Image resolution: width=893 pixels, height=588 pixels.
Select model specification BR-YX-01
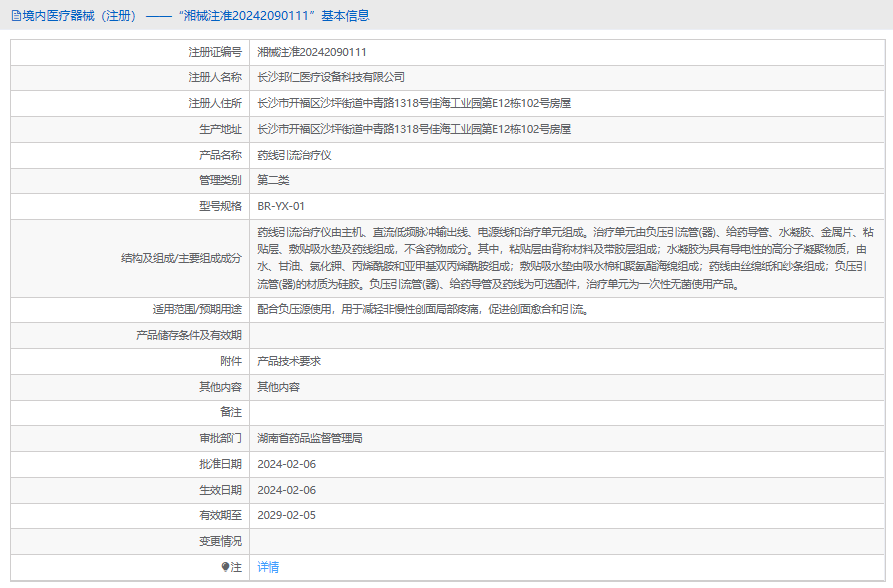pyautogui.click(x=281, y=206)
